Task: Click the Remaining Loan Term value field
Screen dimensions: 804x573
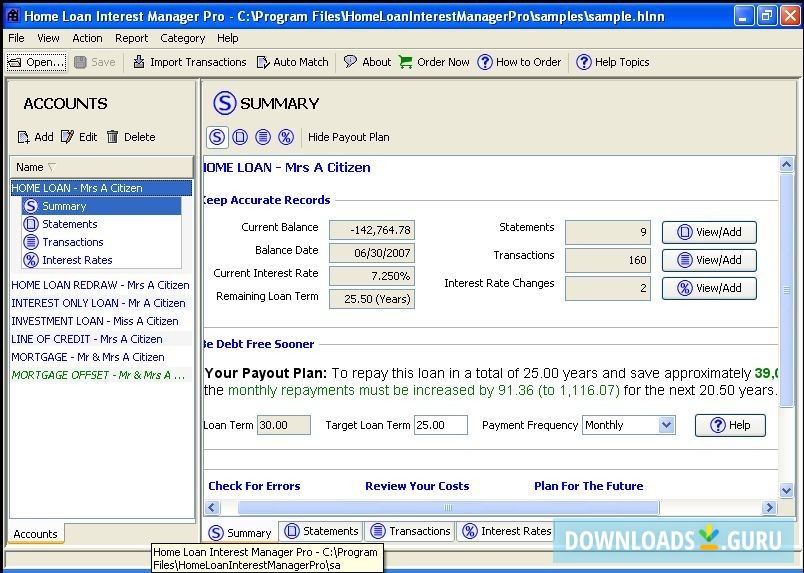Action: (372, 299)
